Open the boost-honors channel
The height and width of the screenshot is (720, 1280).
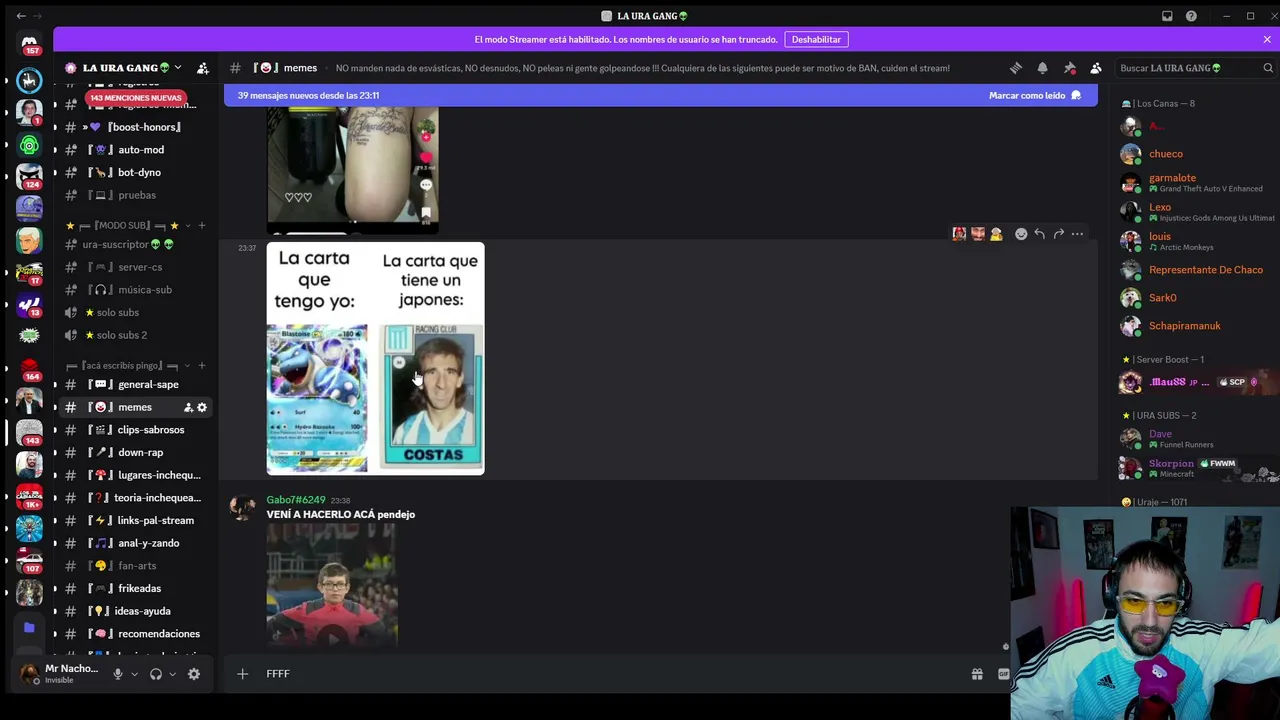tap(135, 127)
